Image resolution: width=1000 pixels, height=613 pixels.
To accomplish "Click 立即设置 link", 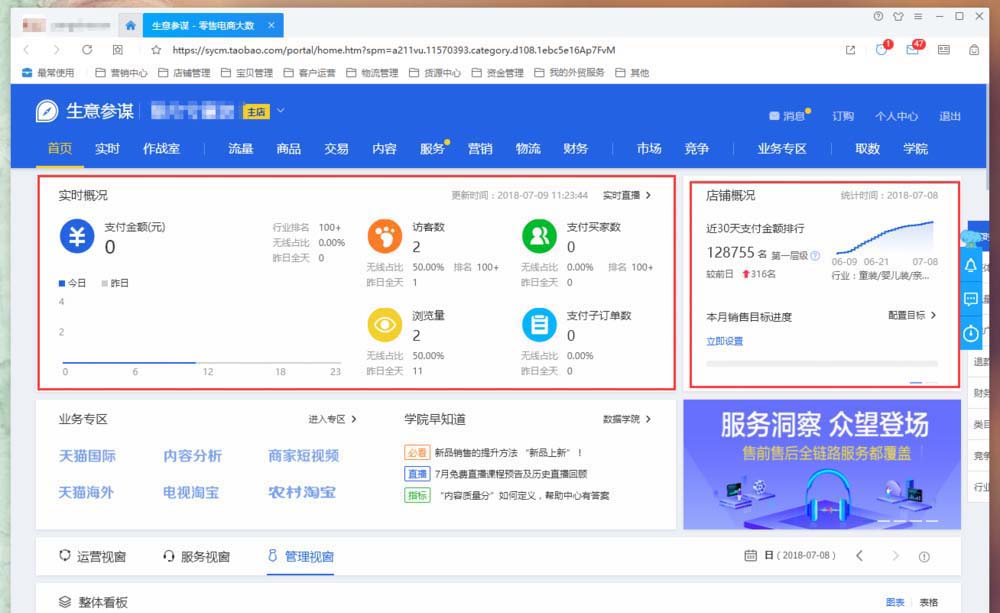I will click(724, 341).
